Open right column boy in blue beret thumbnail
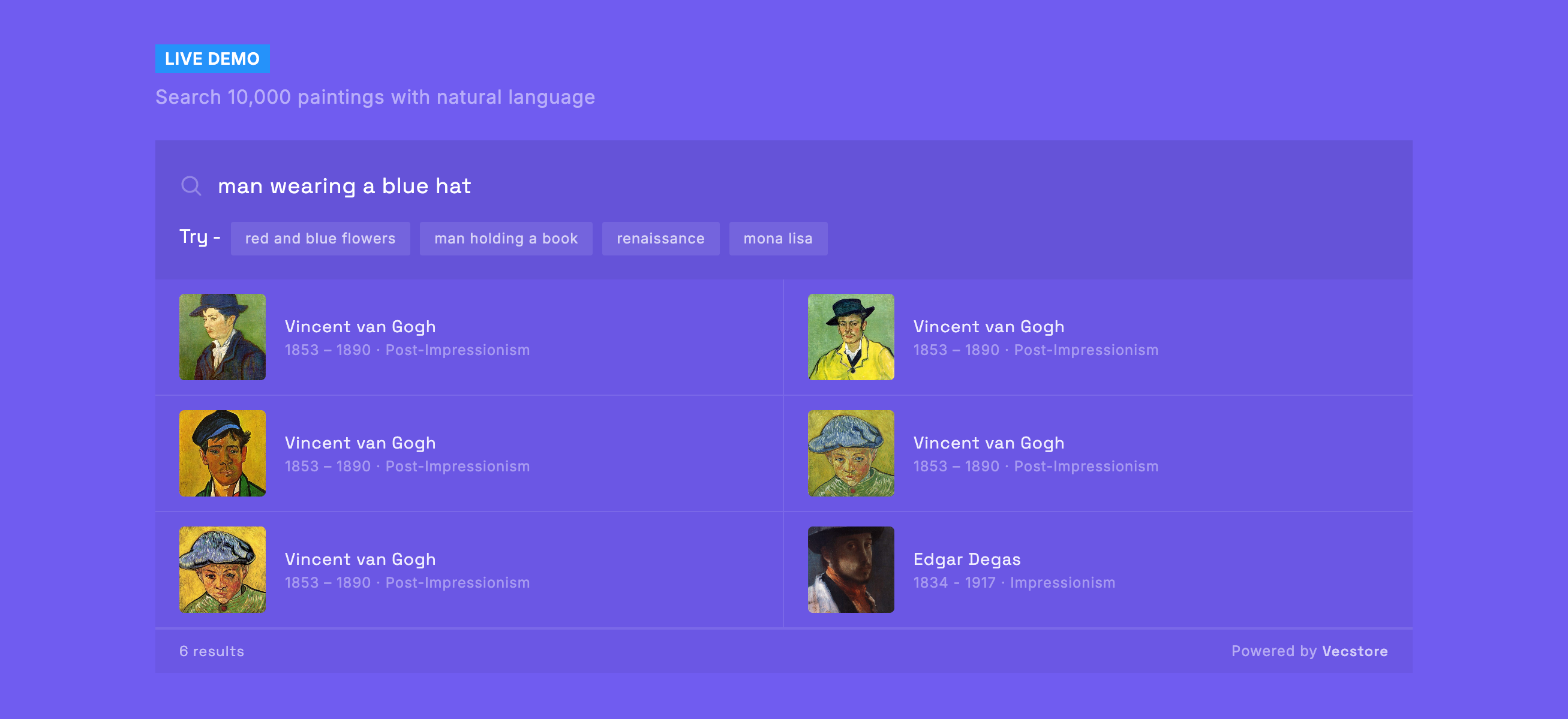 click(851, 453)
